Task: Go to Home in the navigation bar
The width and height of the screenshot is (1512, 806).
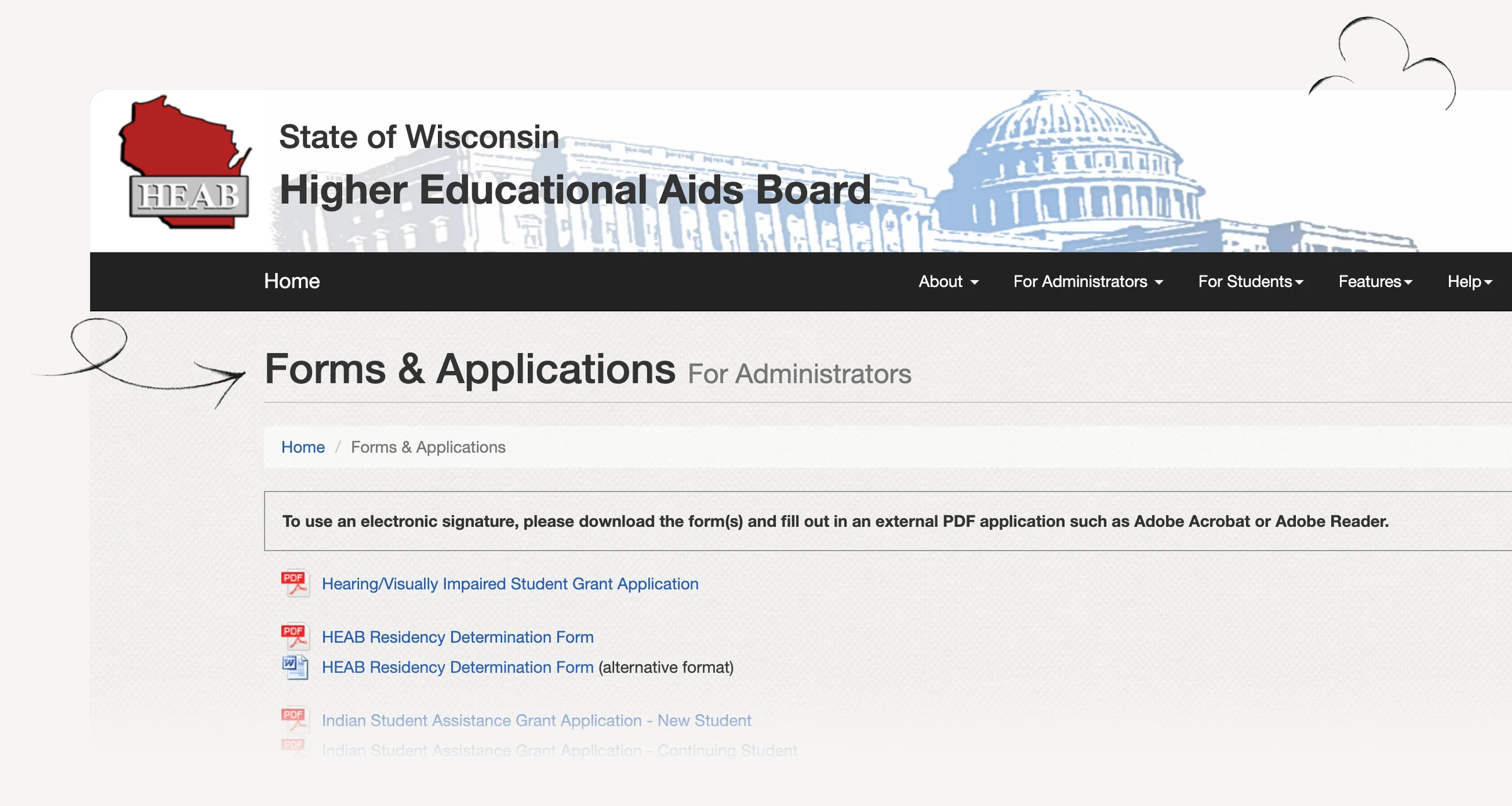Action: (292, 281)
